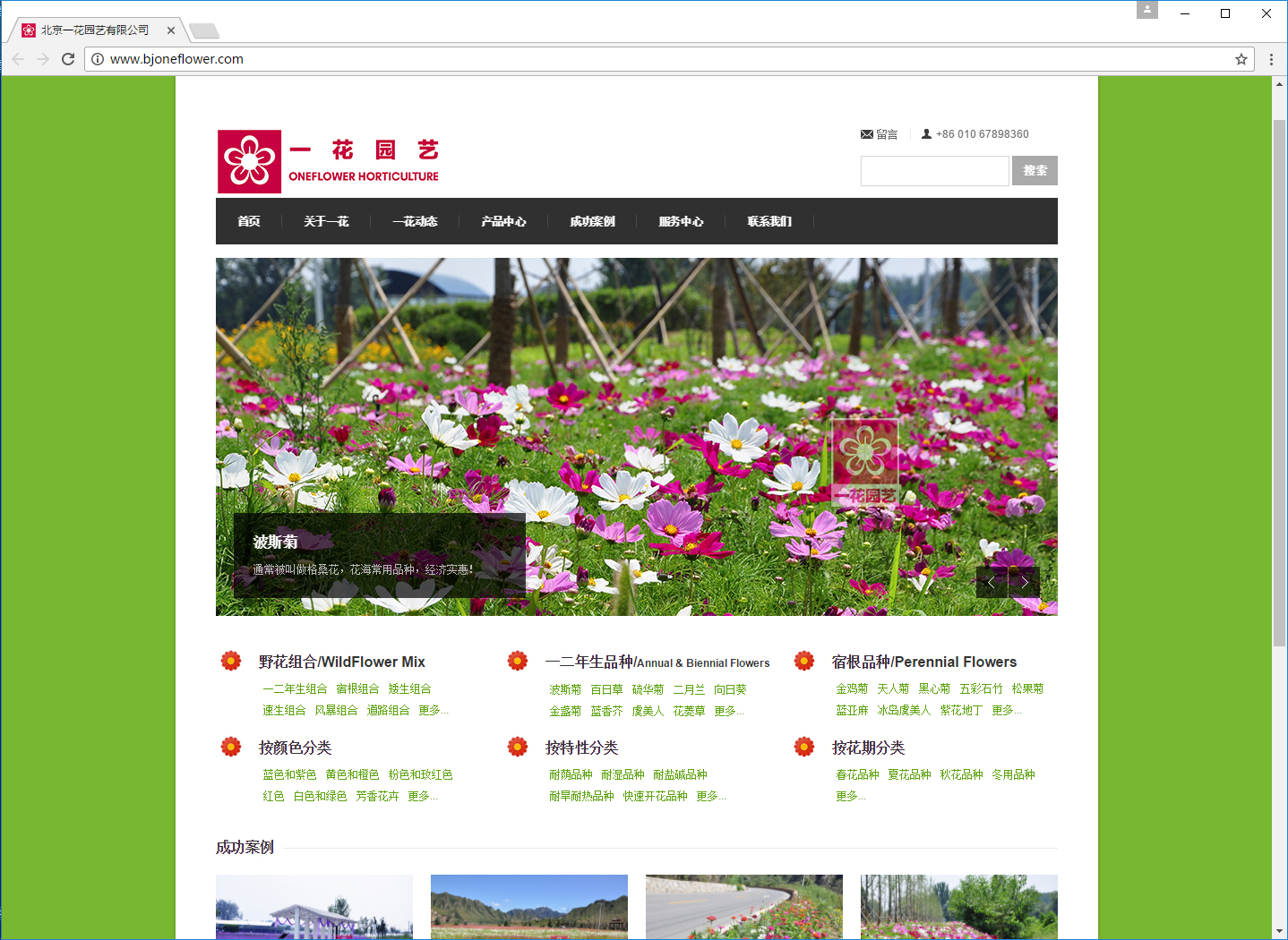The height and width of the screenshot is (940, 1288).
Task: Click the site search text field
Action: pyautogui.click(x=934, y=171)
